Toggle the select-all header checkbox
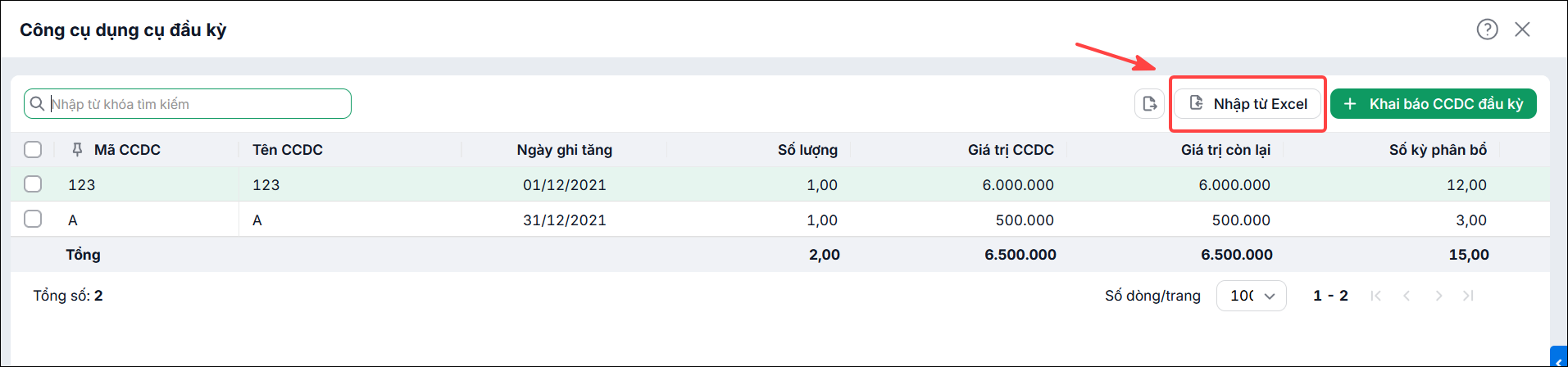Image resolution: width=1568 pixels, height=367 pixels. tap(33, 149)
